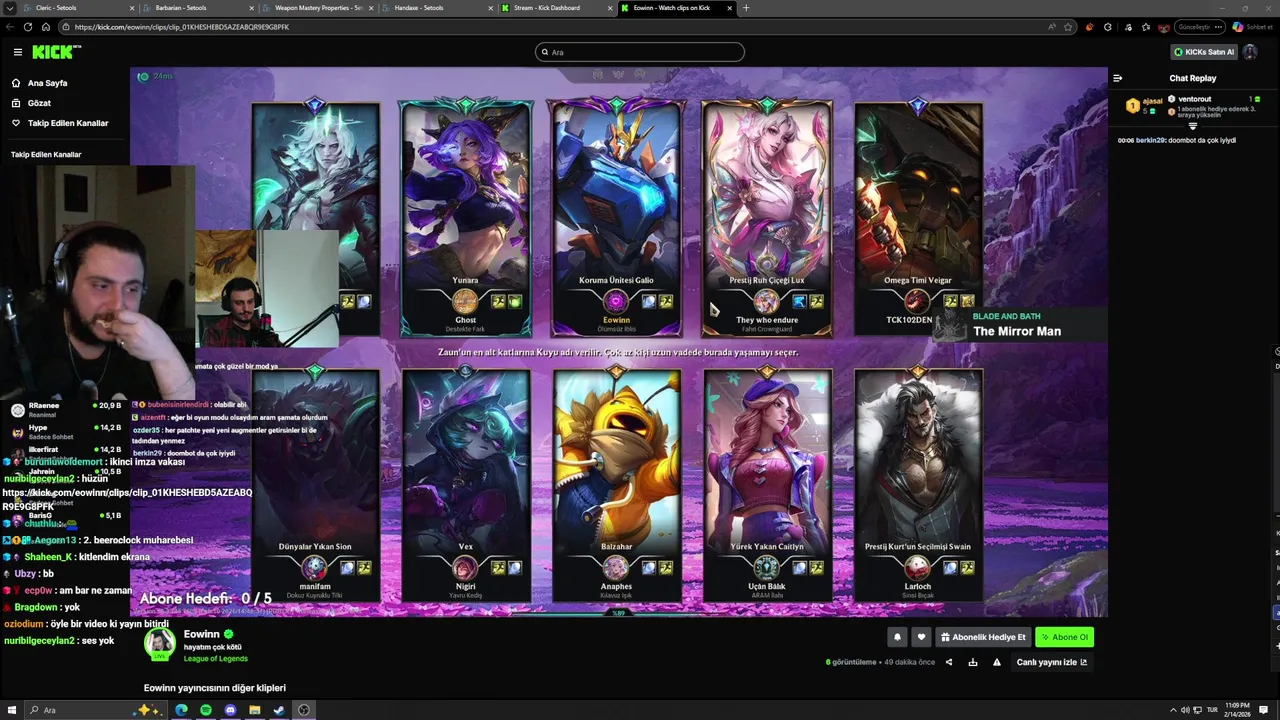Open the user profile avatar menu
The width and height of the screenshot is (1280, 720).
[x=1250, y=52]
